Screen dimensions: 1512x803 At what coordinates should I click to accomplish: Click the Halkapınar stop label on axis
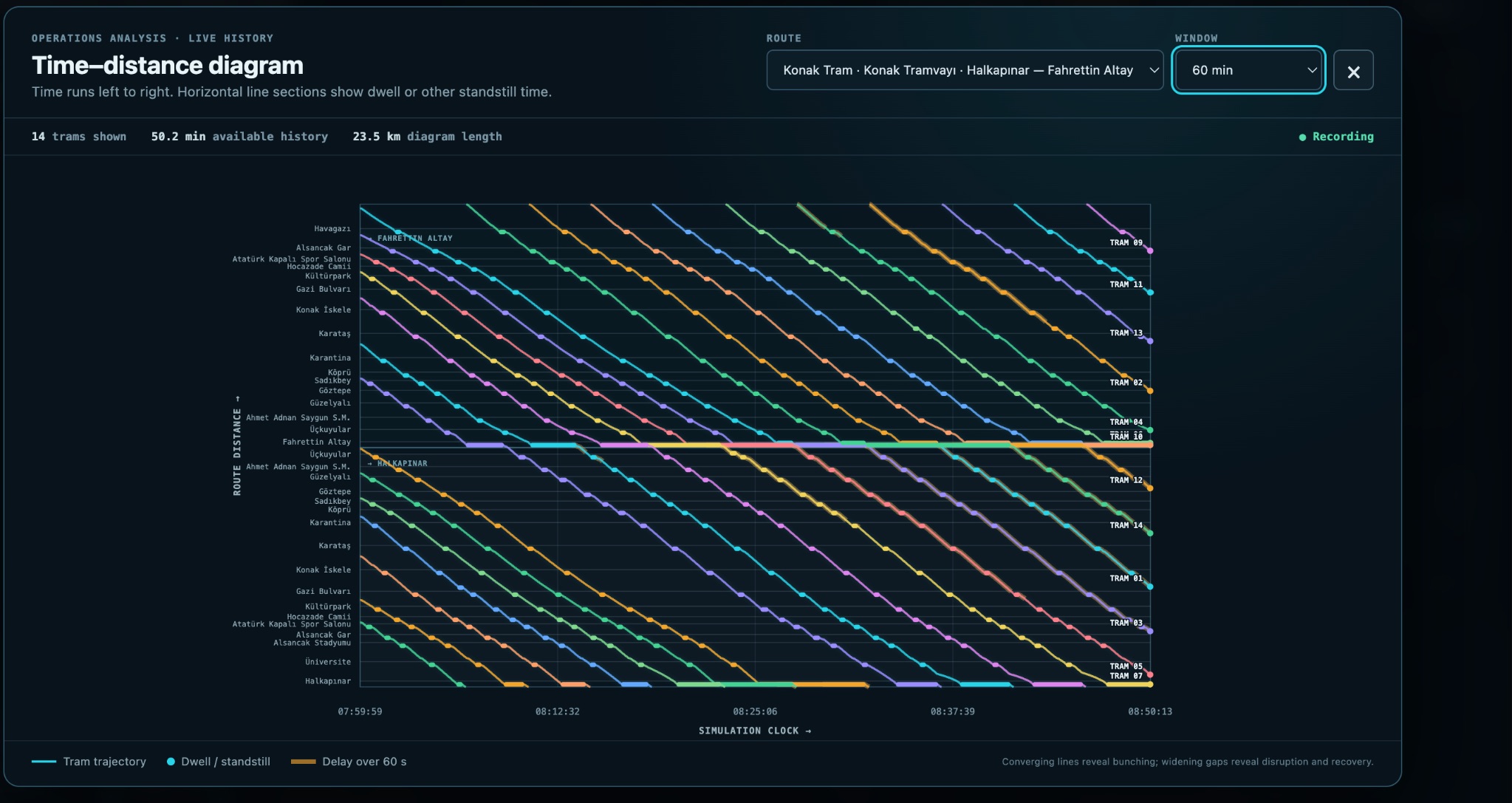328,681
